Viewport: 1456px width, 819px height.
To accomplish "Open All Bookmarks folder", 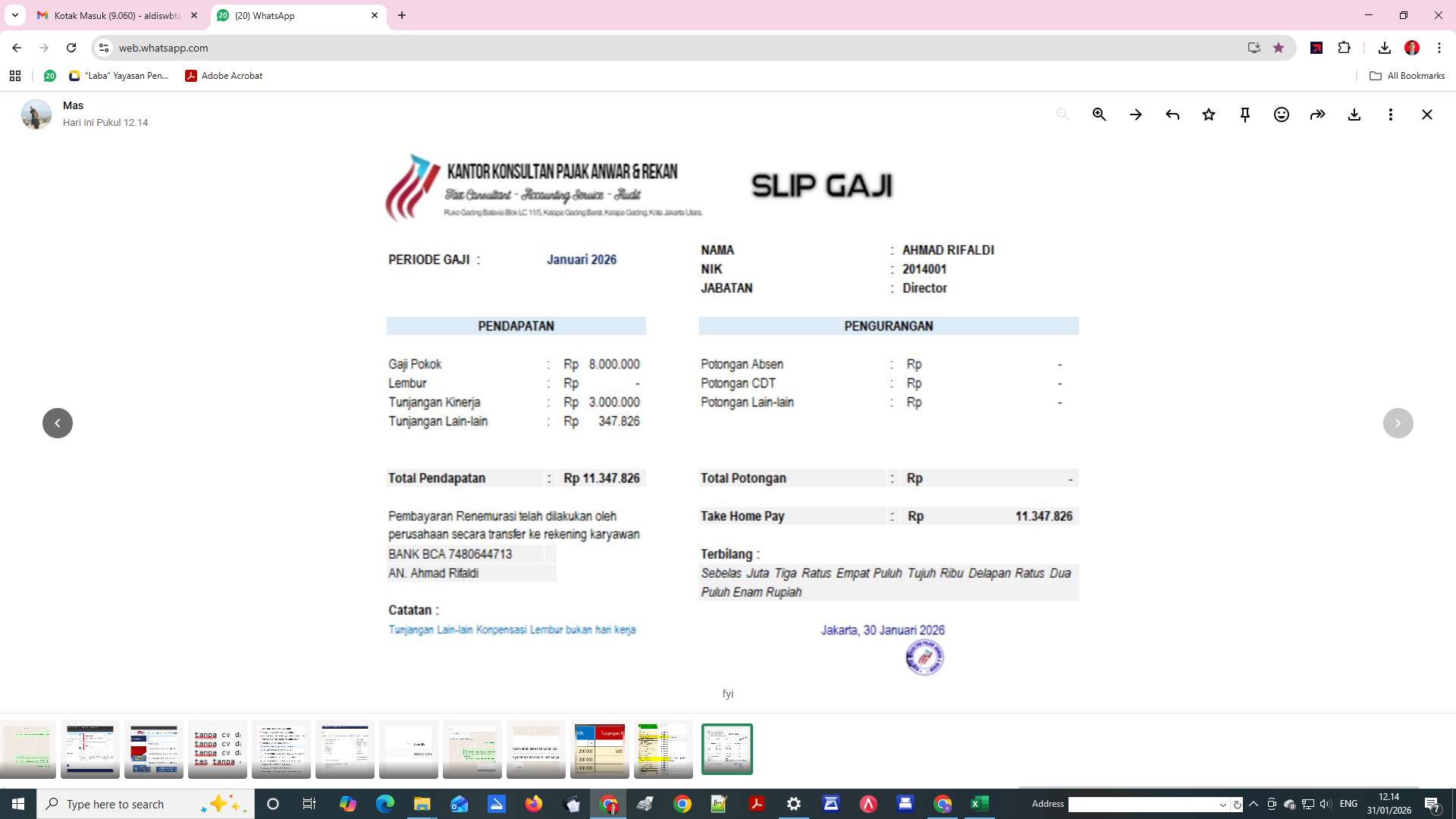I will coord(1406,76).
